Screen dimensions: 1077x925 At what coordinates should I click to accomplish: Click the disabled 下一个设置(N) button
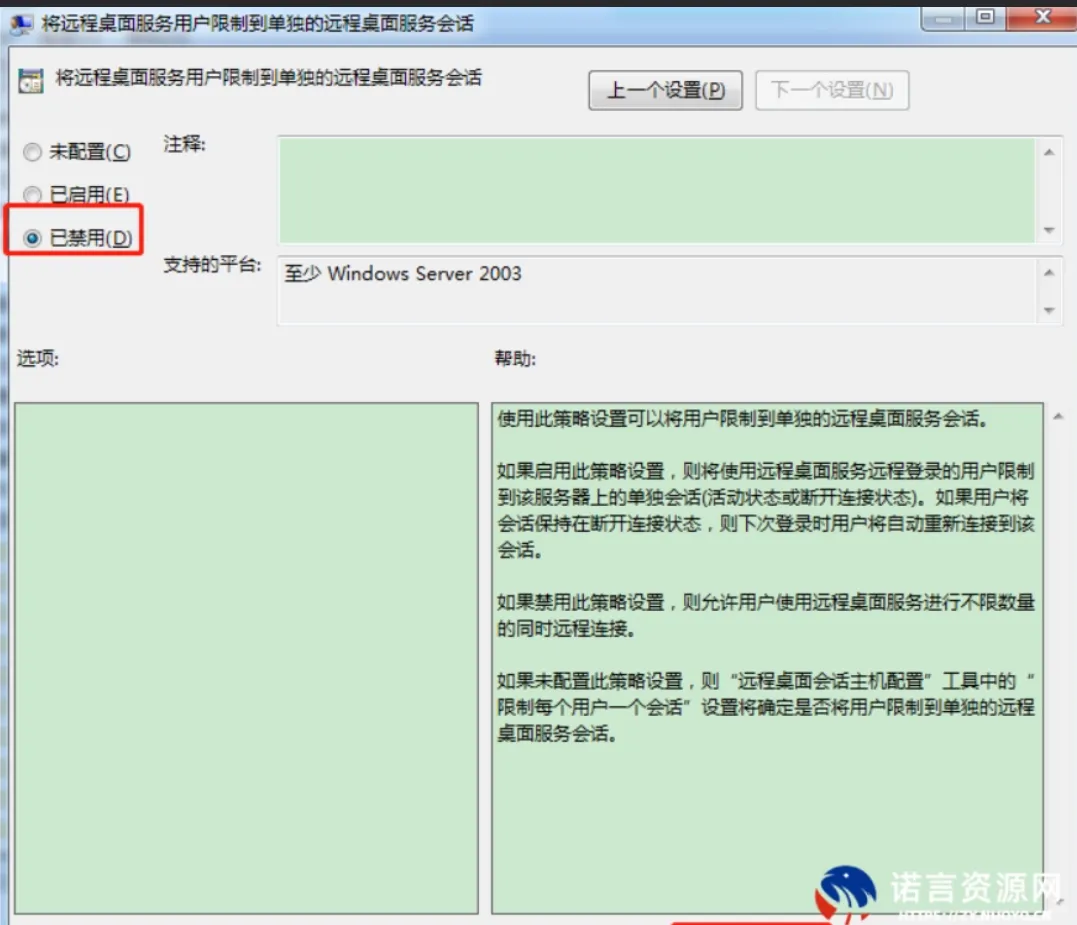pyautogui.click(x=832, y=90)
